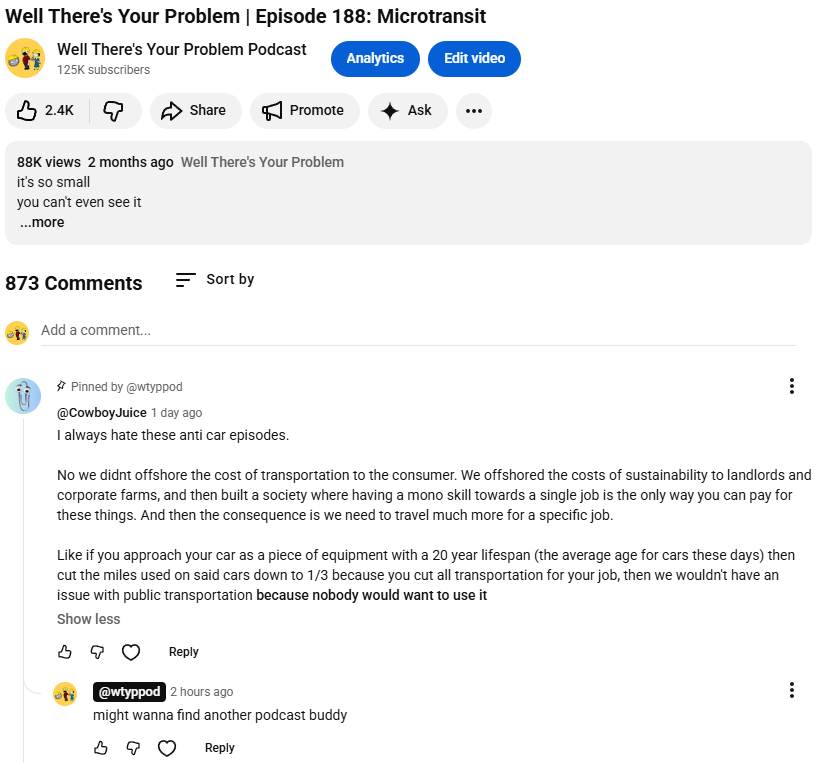Open the Ask sparkle button
Image resolution: width=818 pixels, height=763 pixels.
pos(406,111)
